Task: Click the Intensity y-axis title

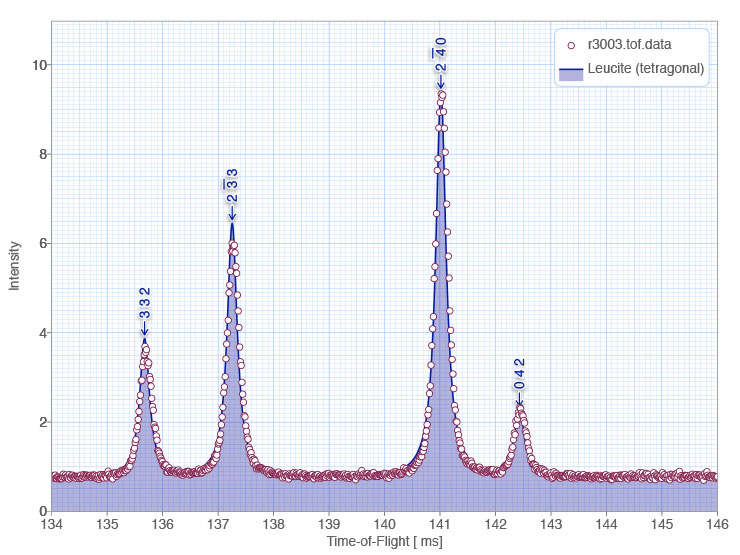Action: (14, 265)
